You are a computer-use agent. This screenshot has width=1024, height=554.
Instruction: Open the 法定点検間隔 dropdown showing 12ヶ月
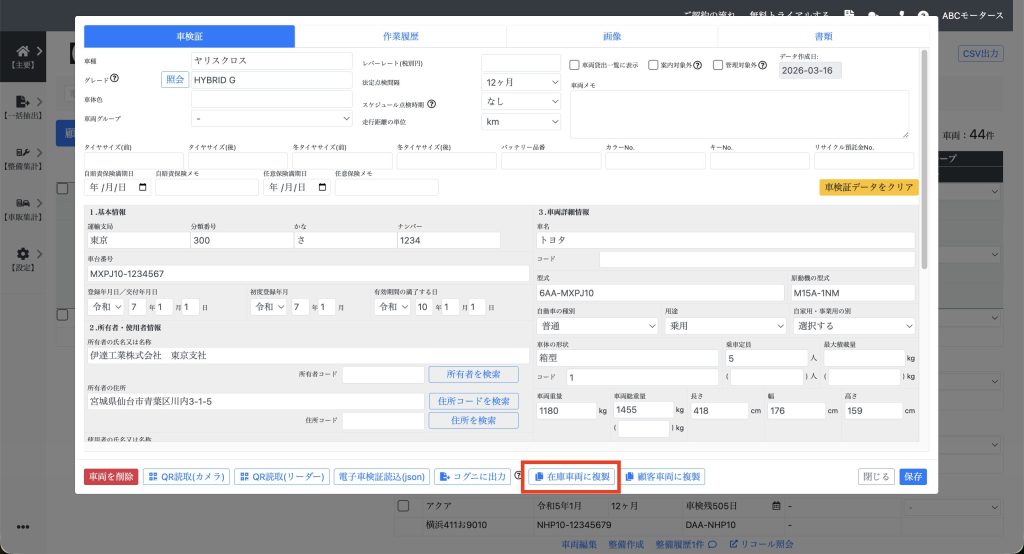(x=521, y=82)
